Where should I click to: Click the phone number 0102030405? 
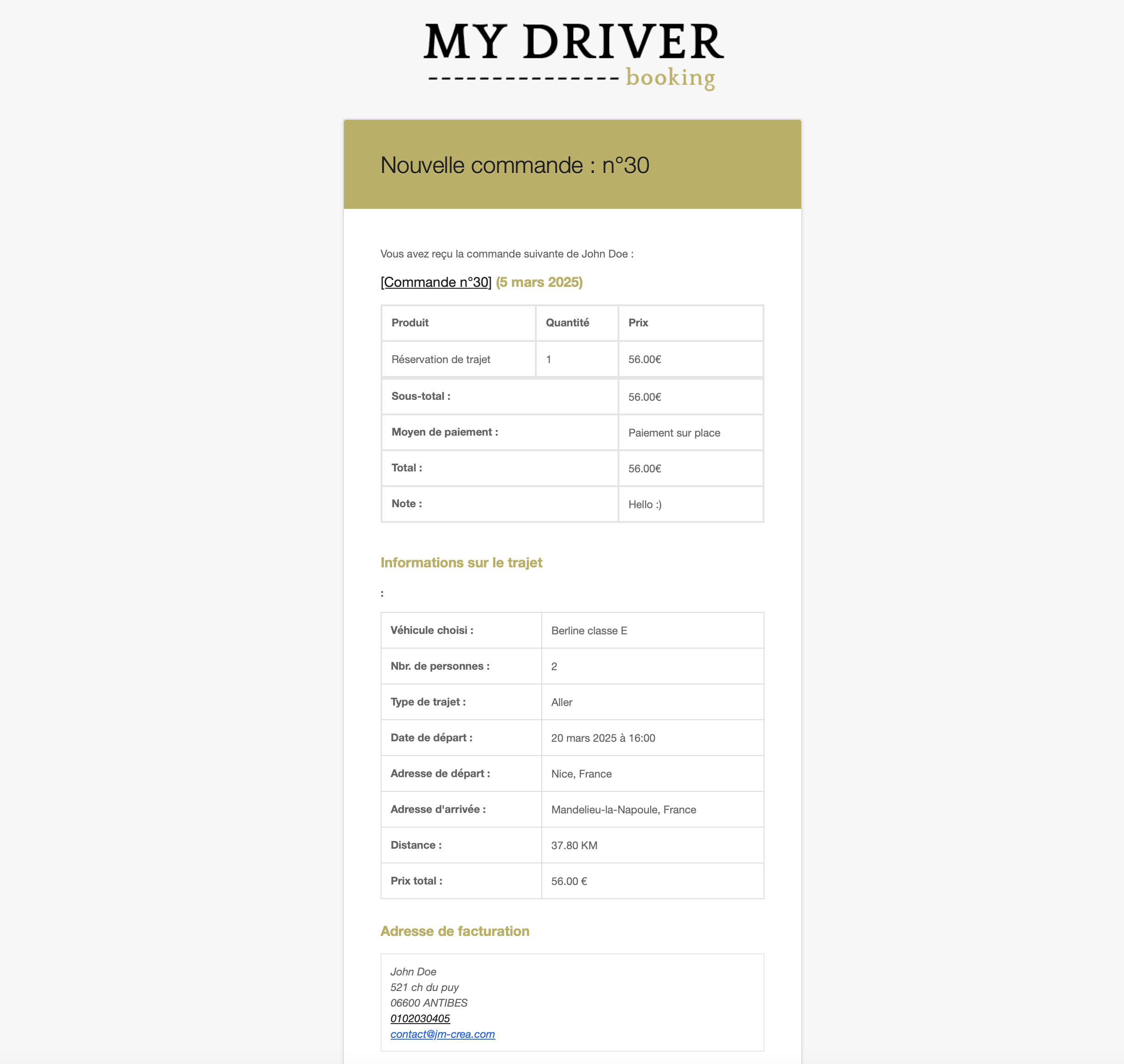[x=420, y=1019]
